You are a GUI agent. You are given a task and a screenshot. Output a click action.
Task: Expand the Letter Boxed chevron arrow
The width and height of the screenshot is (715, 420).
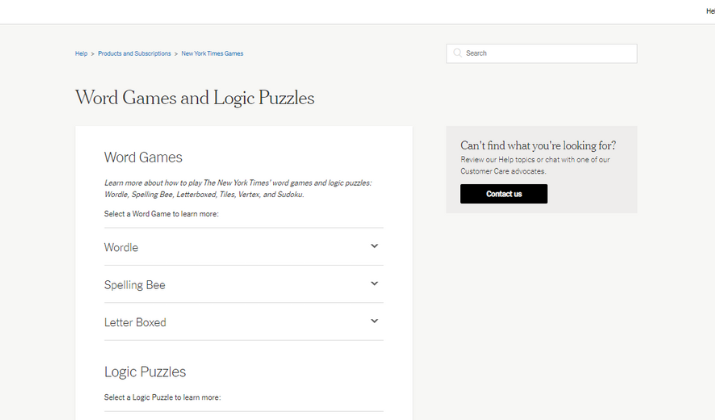pyautogui.click(x=374, y=321)
